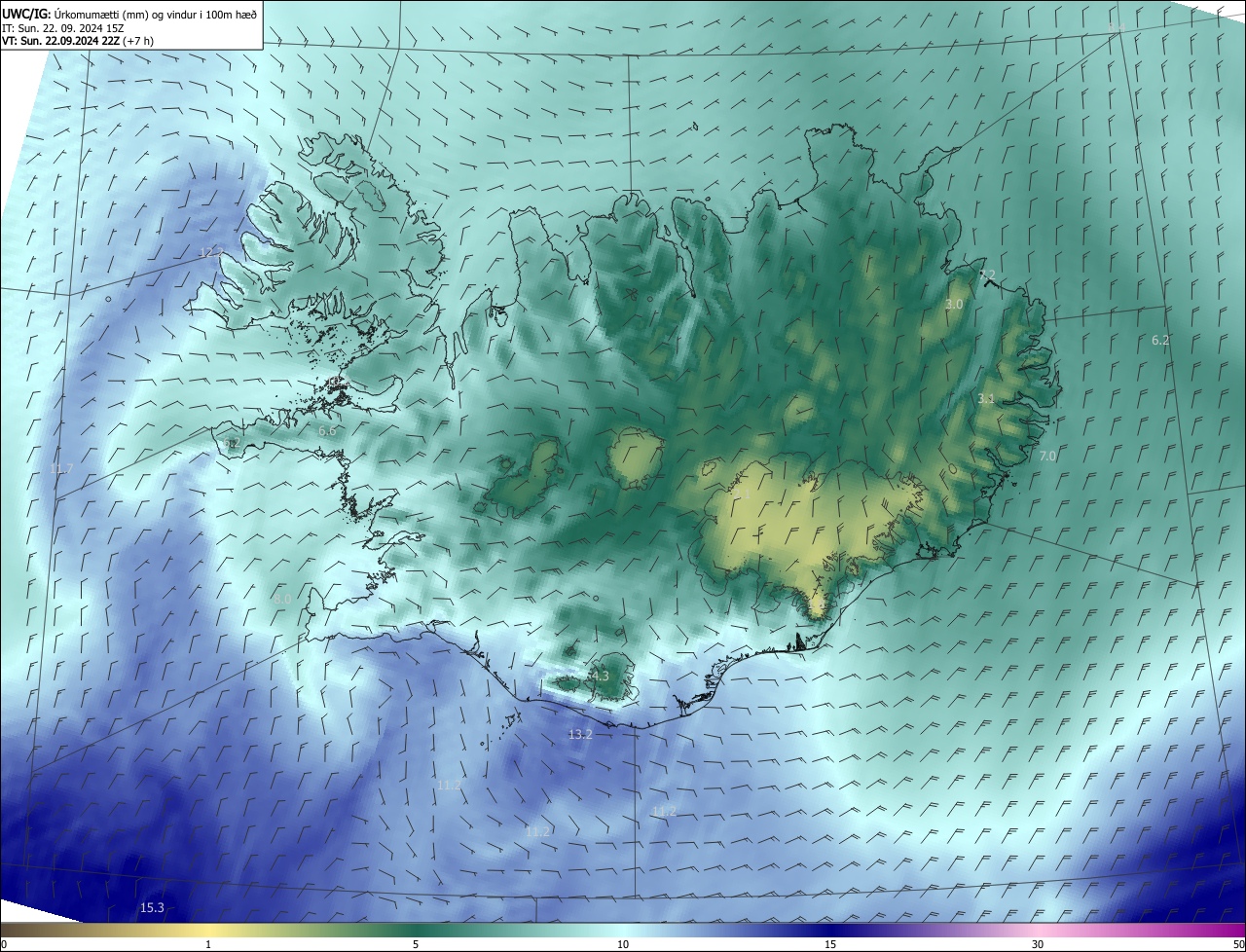Click the 15.3 value label in the dark blue area

152,907
